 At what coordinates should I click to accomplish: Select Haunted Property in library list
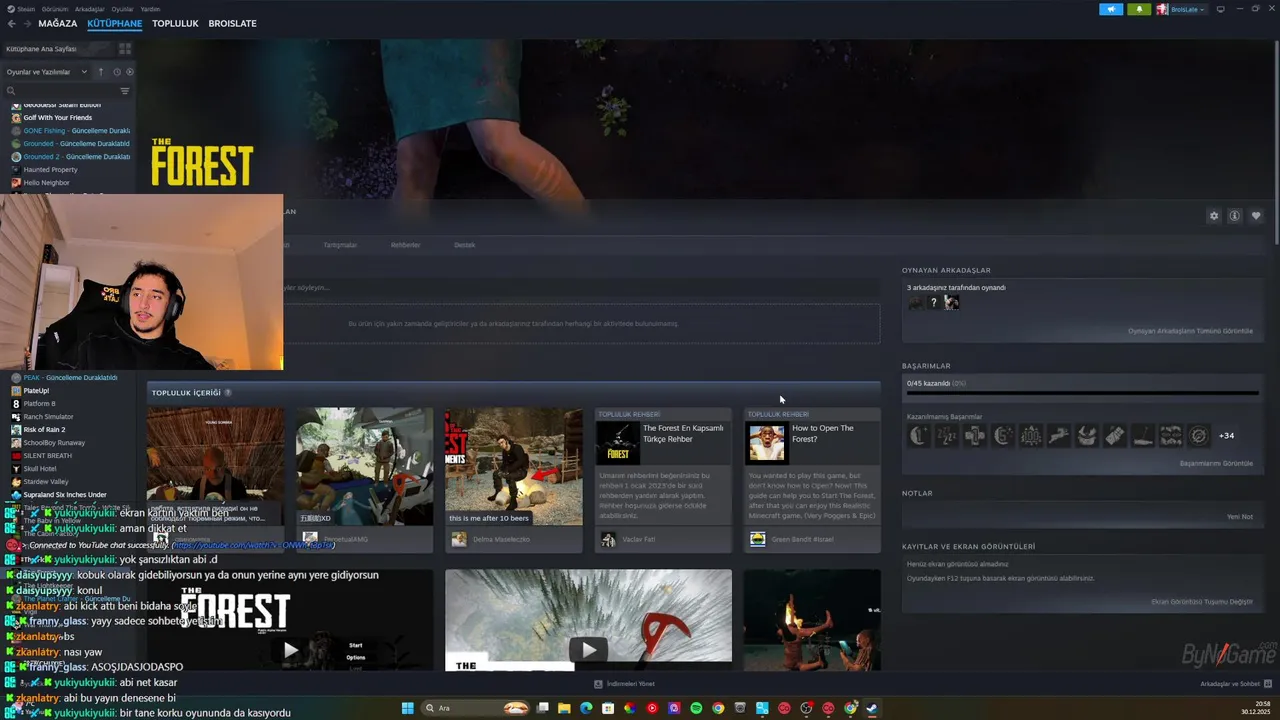50,169
